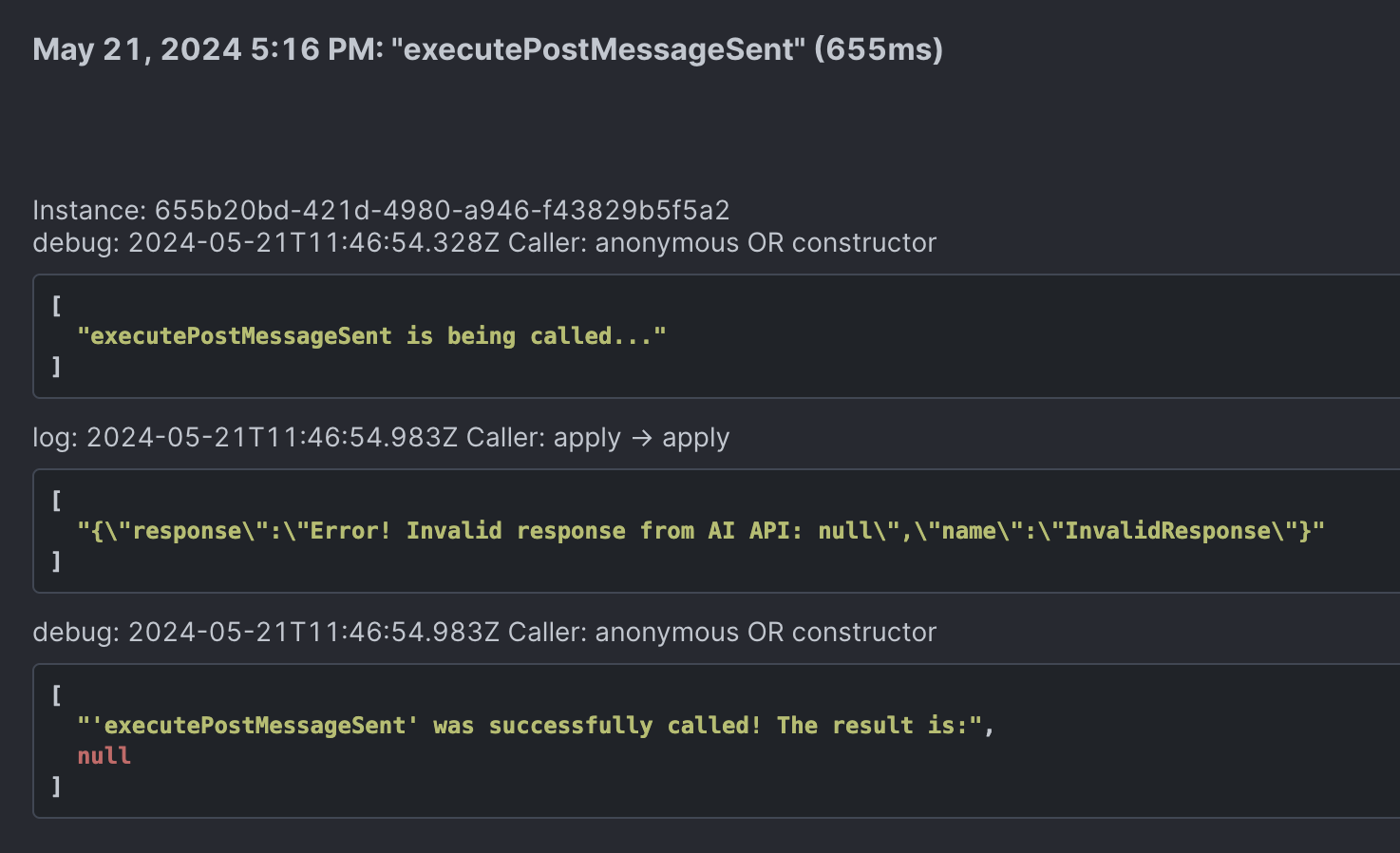Image resolution: width=1400 pixels, height=853 pixels.
Task: Click the second debug timestamp ending in 54.983Z
Action: (313, 633)
